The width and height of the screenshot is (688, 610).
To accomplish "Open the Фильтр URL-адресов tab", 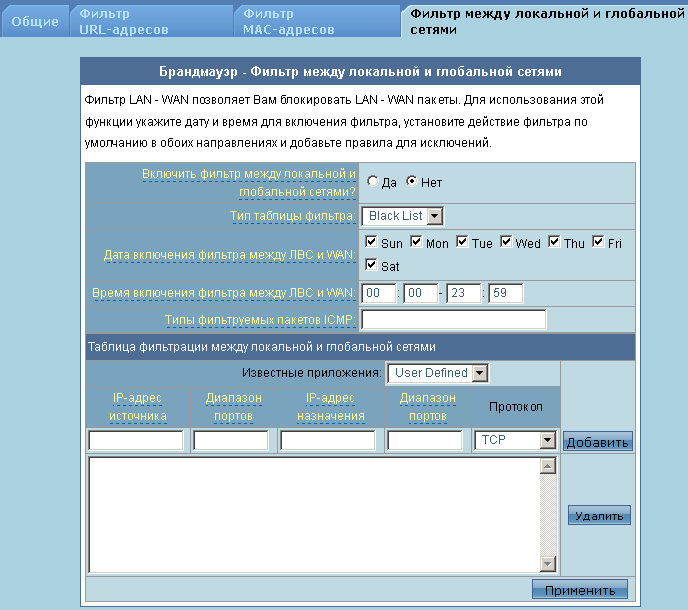I will pos(151,22).
